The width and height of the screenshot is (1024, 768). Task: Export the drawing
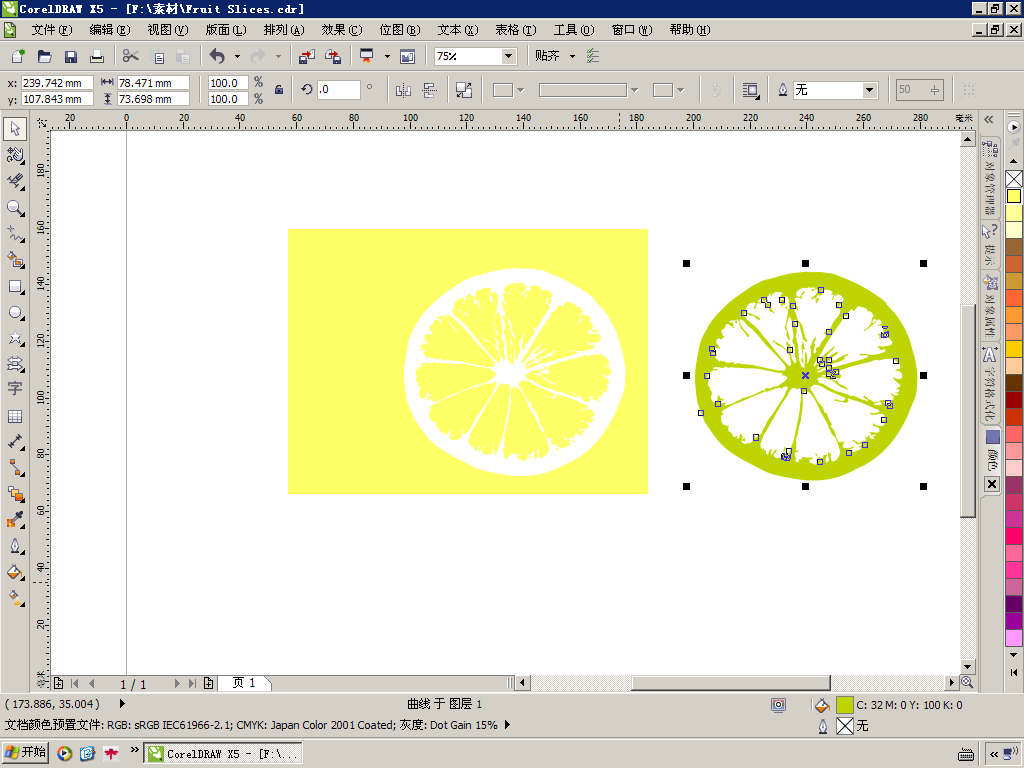point(332,56)
